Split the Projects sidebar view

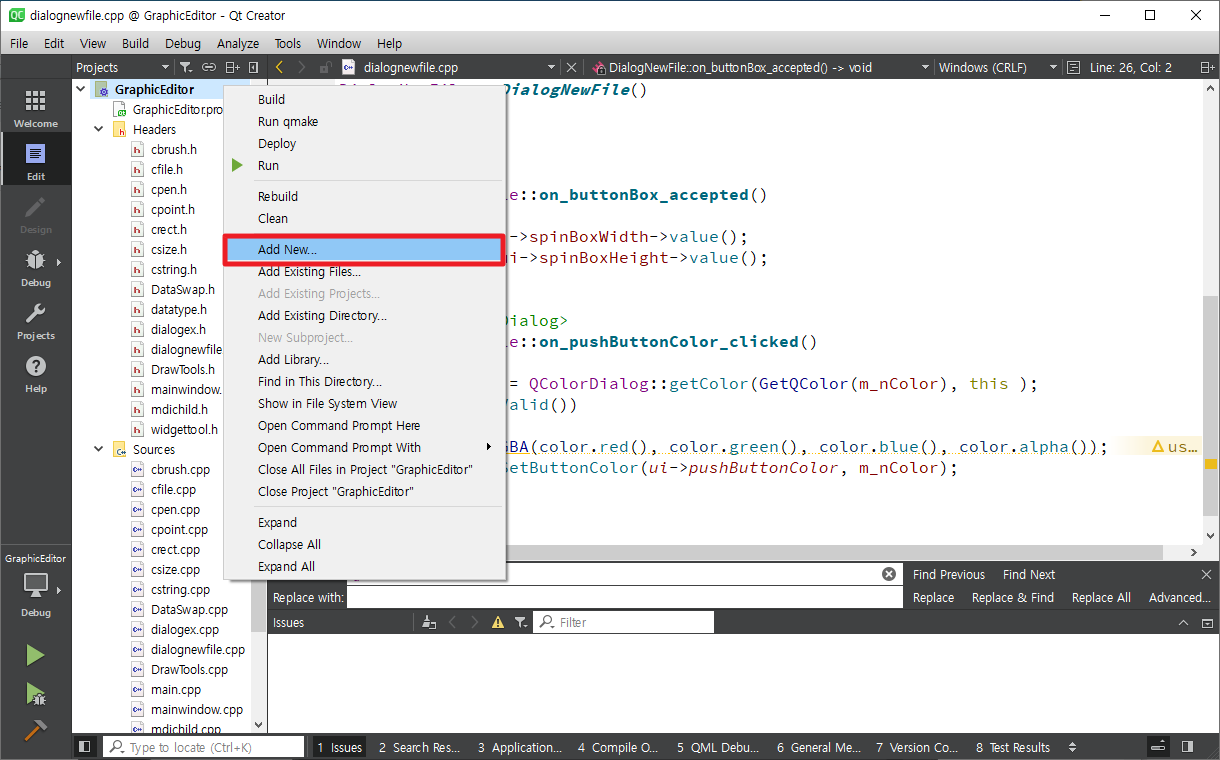(x=232, y=68)
